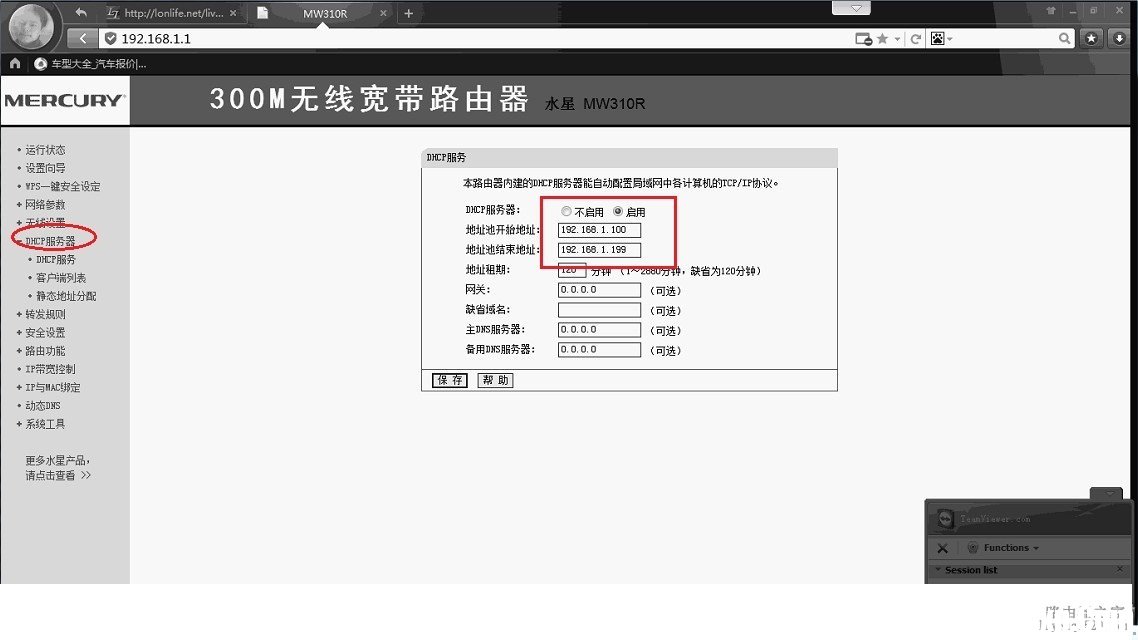Close the TeamViewer session with X
The height and width of the screenshot is (640, 1138).
pyautogui.click(x=942, y=548)
